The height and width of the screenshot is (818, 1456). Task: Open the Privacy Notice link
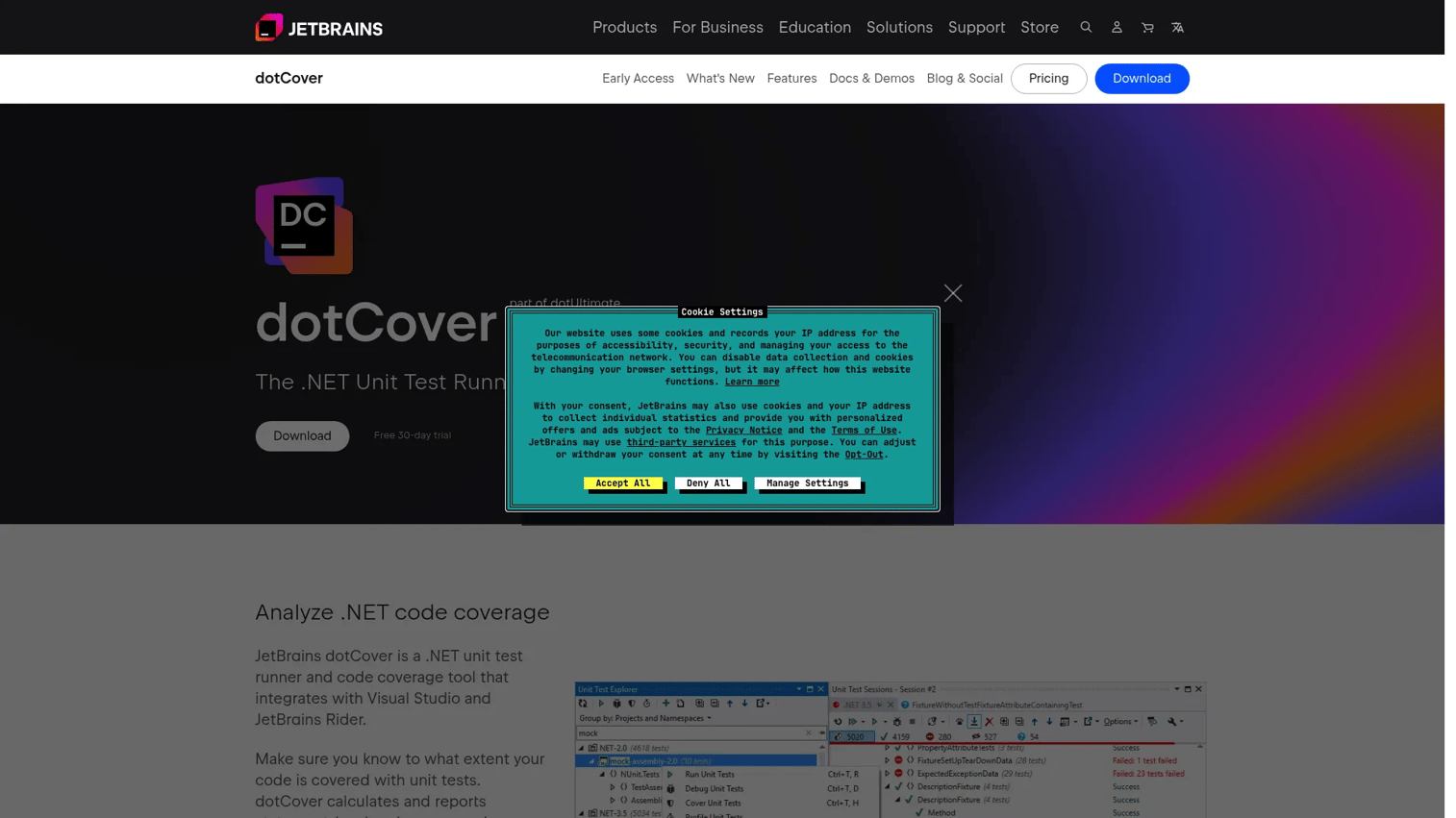point(743,431)
